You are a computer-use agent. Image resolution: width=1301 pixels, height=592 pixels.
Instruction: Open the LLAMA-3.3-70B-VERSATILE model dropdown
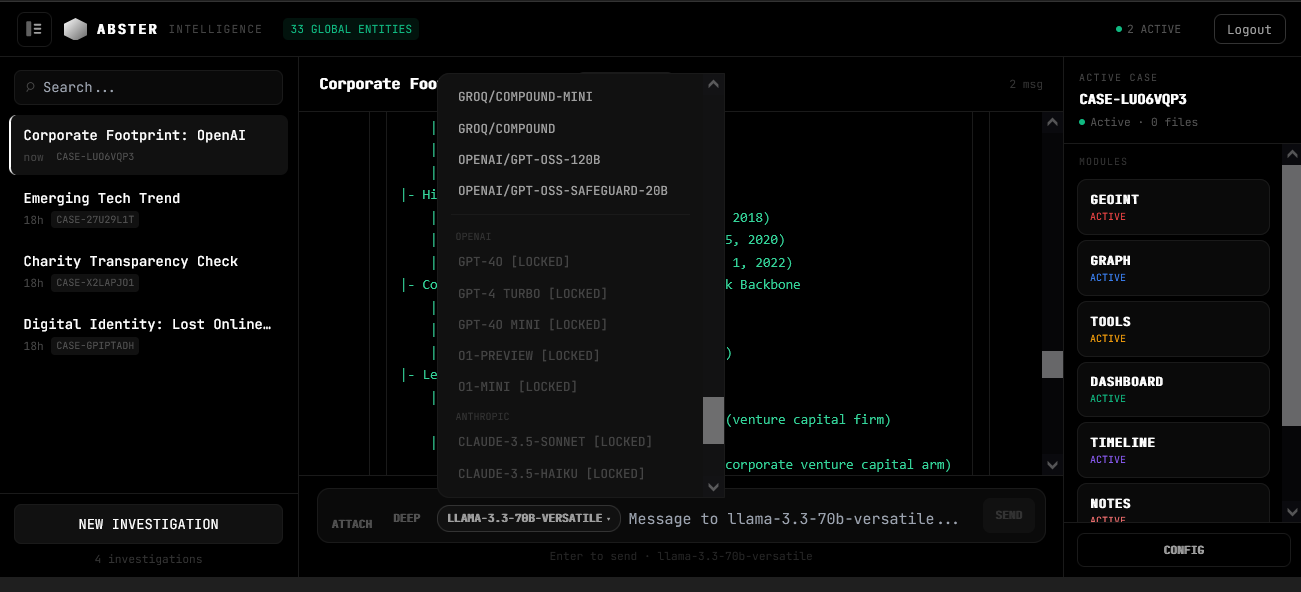click(528, 518)
